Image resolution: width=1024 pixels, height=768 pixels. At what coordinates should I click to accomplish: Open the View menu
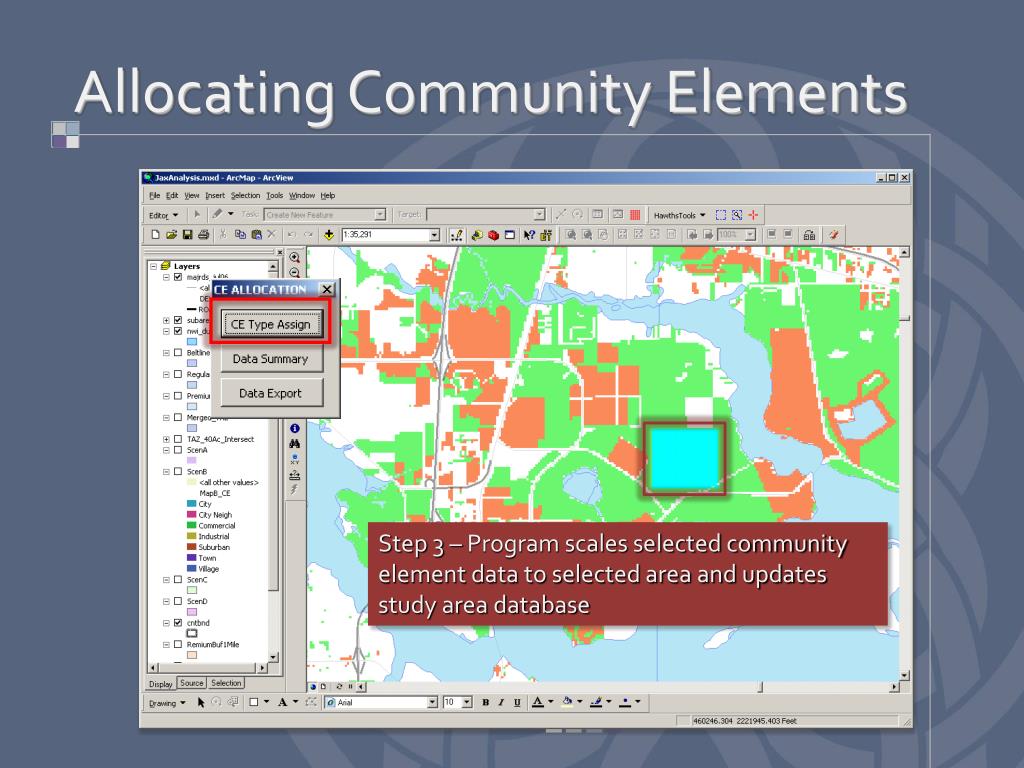click(191, 195)
